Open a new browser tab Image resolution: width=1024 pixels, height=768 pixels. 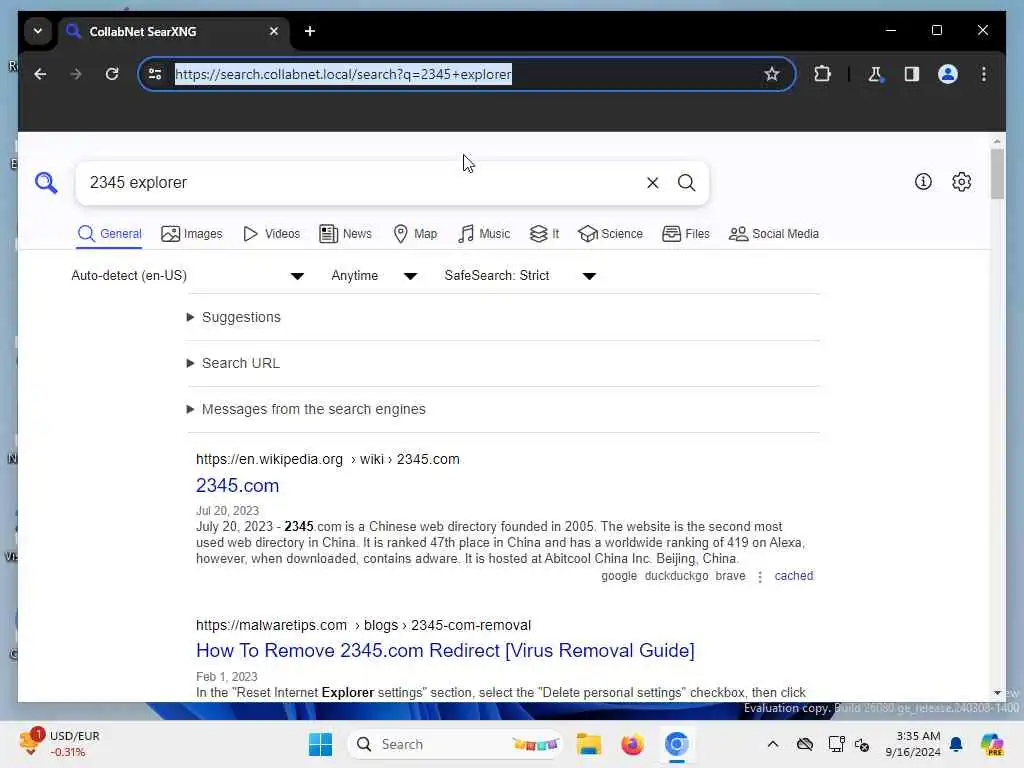(310, 31)
